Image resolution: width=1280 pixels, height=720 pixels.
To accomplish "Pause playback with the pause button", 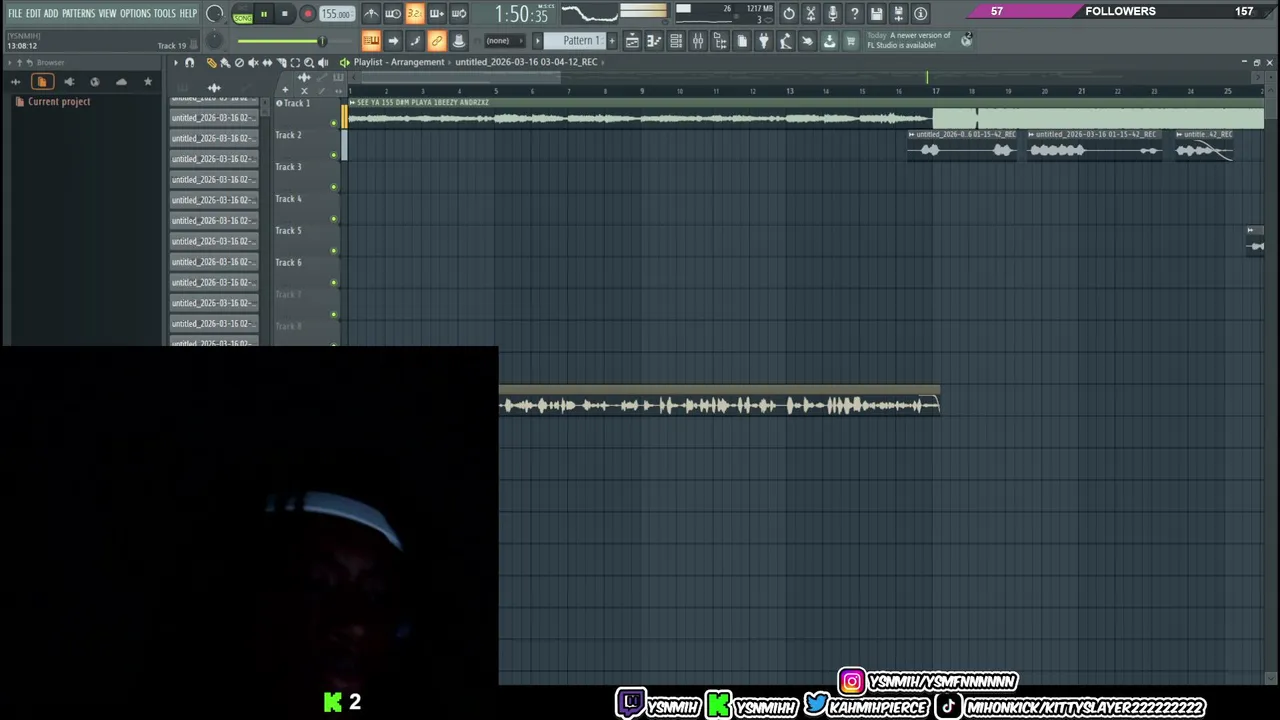I will pos(263,14).
